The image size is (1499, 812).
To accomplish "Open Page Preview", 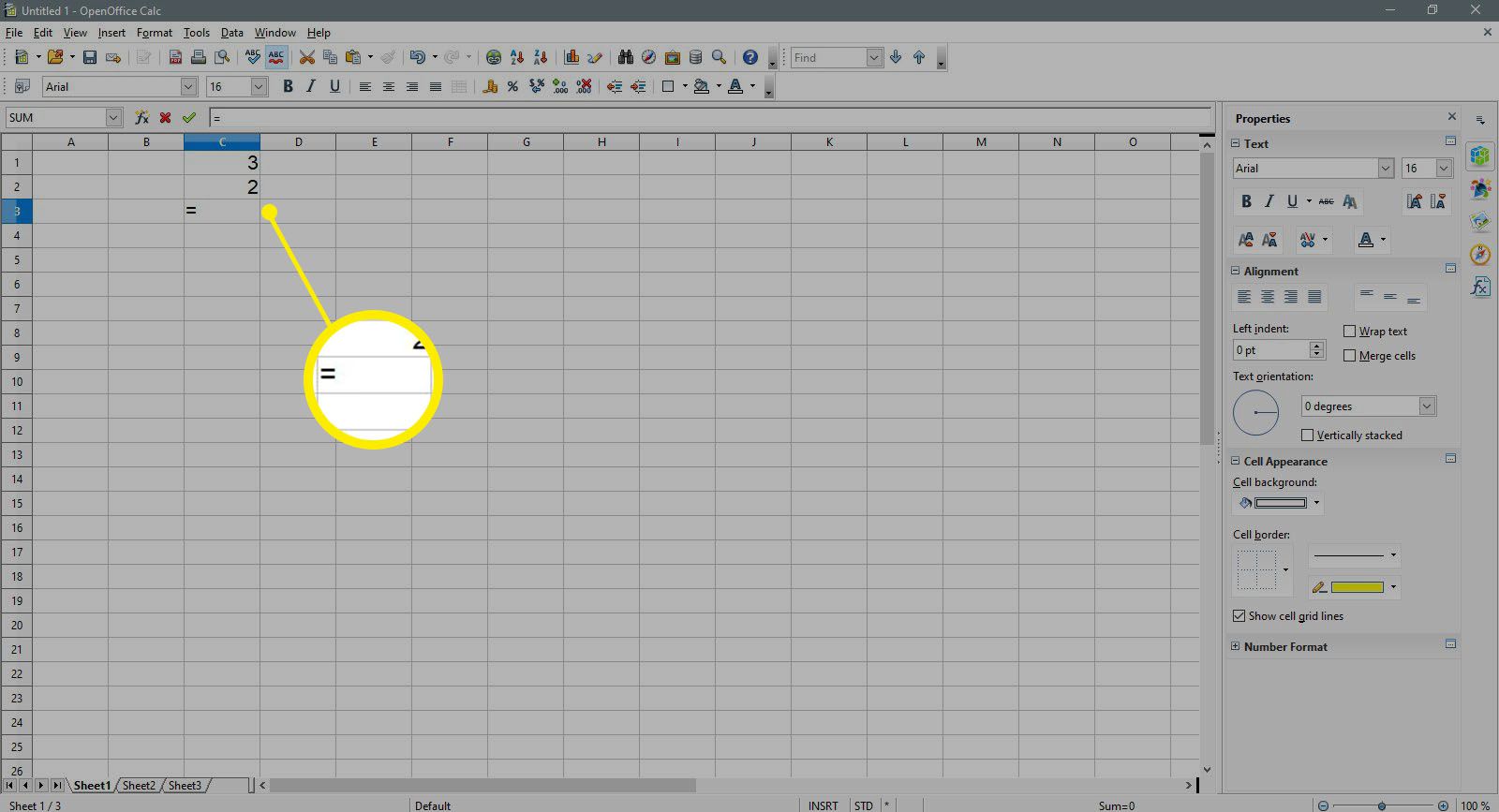I will tap(222, 57).
